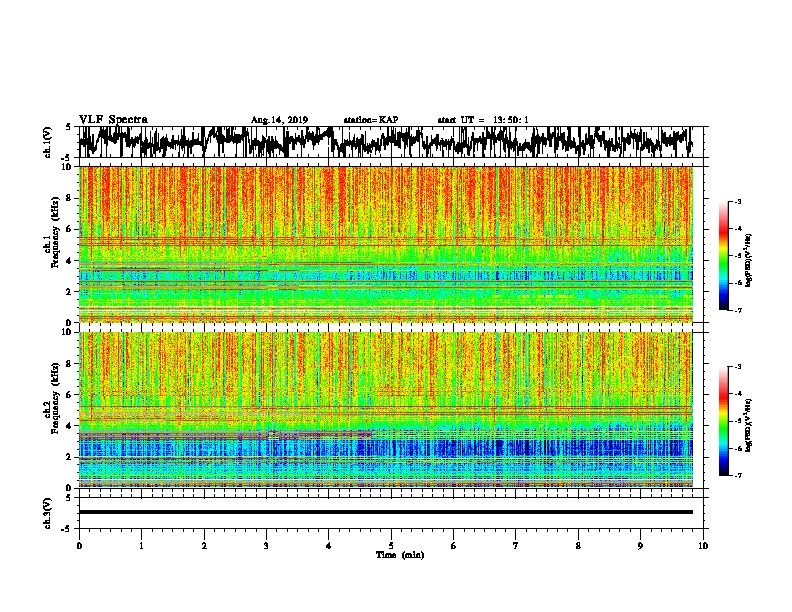Click the "-3" tick on ch.1 colorbar
The height and width of the screenshot is (612, 792).
tap(737, 202)
